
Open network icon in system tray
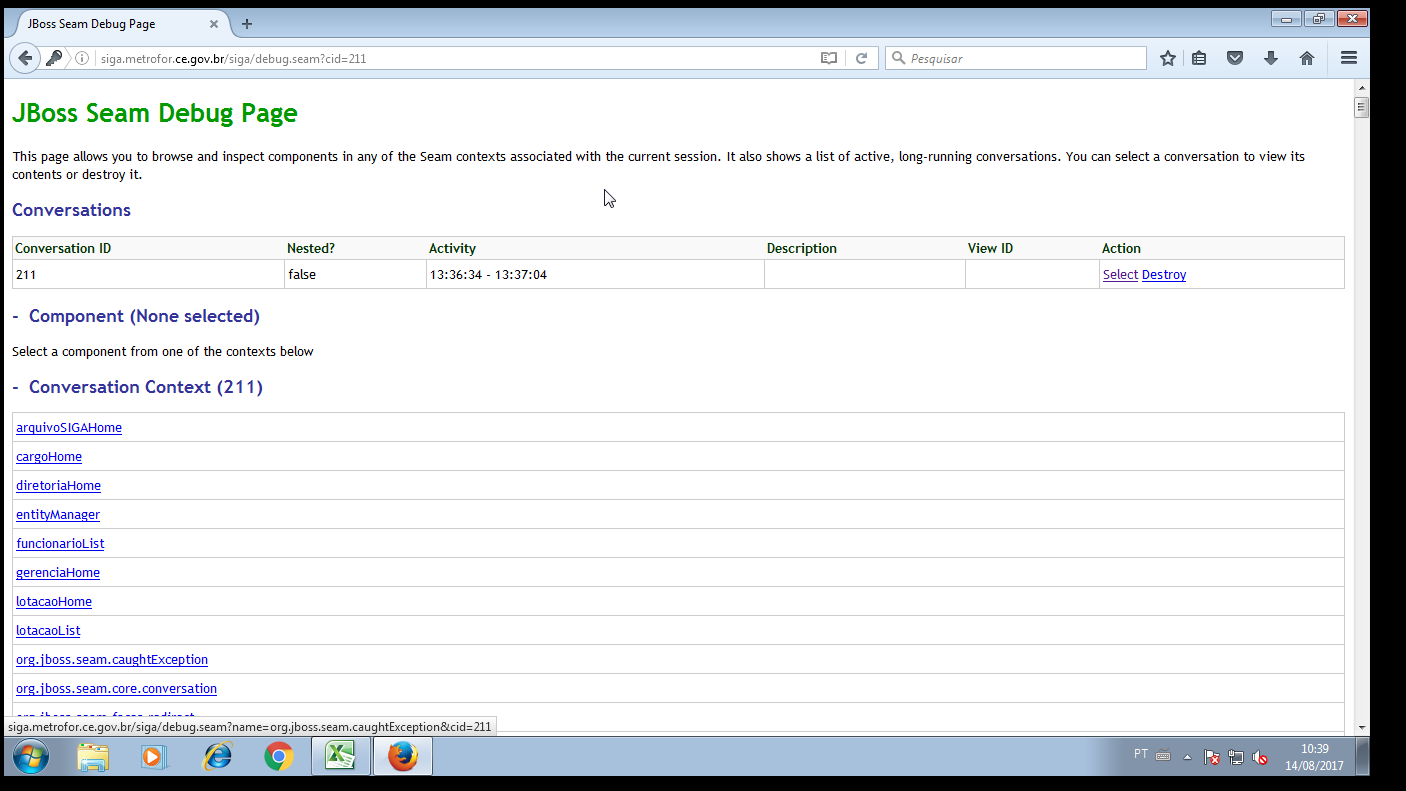click(1236, 758)
